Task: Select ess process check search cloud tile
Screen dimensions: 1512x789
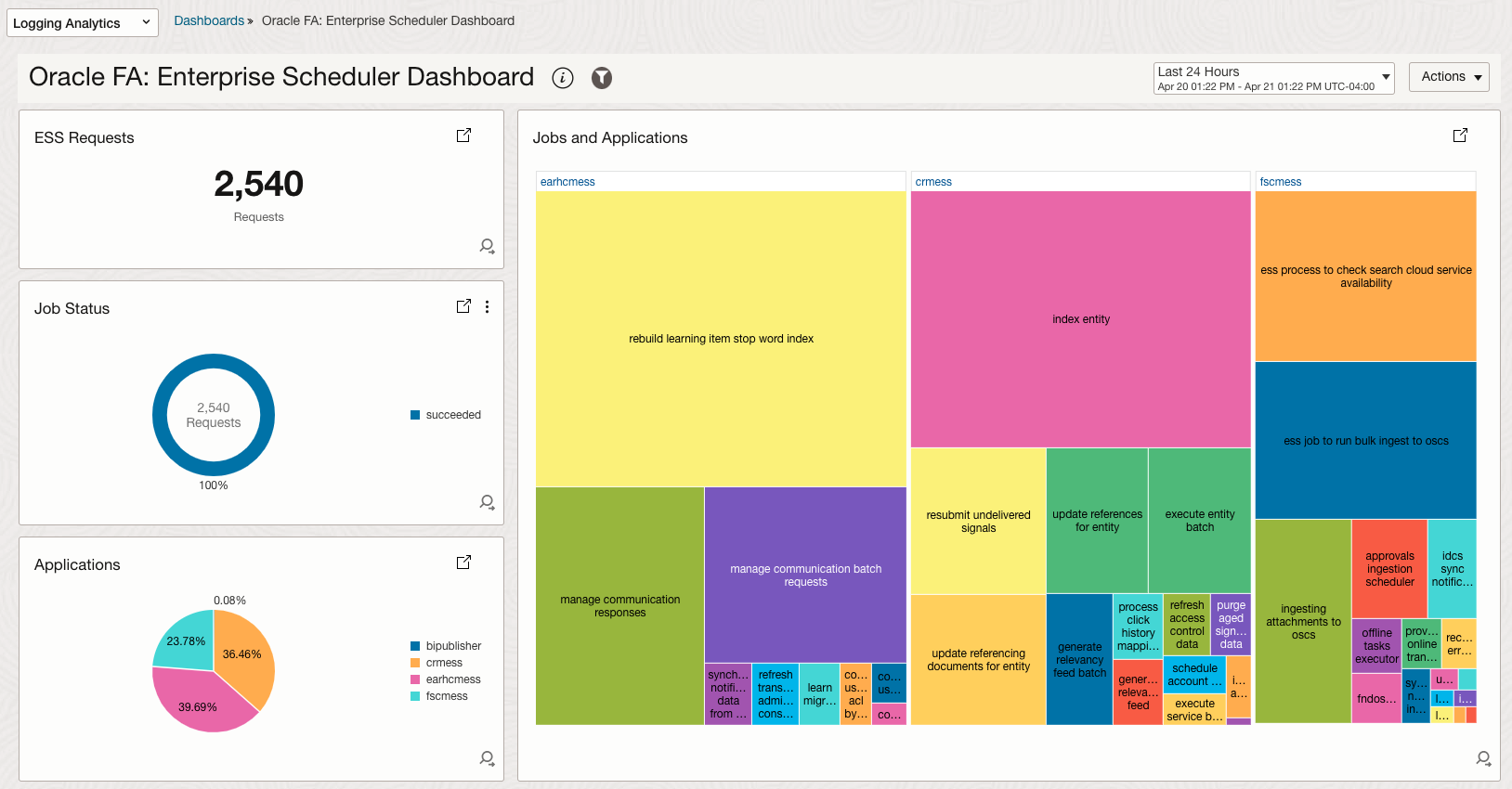Action: tap(1365, 277)
